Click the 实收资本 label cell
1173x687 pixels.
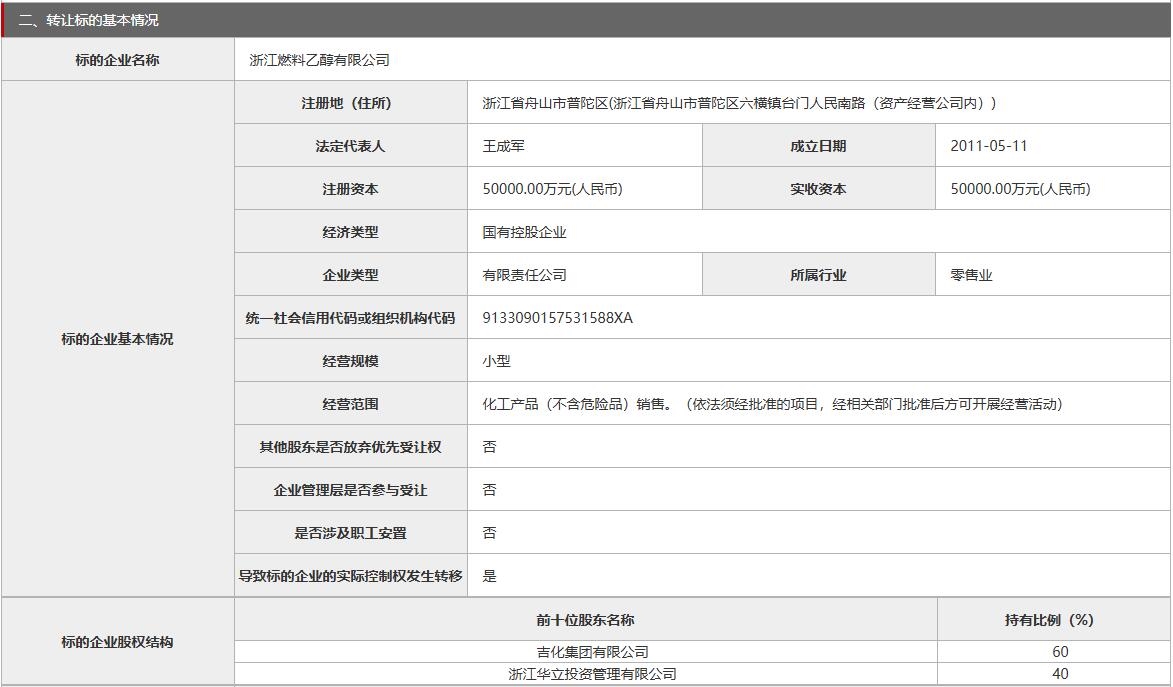click(x=816, y=188)
